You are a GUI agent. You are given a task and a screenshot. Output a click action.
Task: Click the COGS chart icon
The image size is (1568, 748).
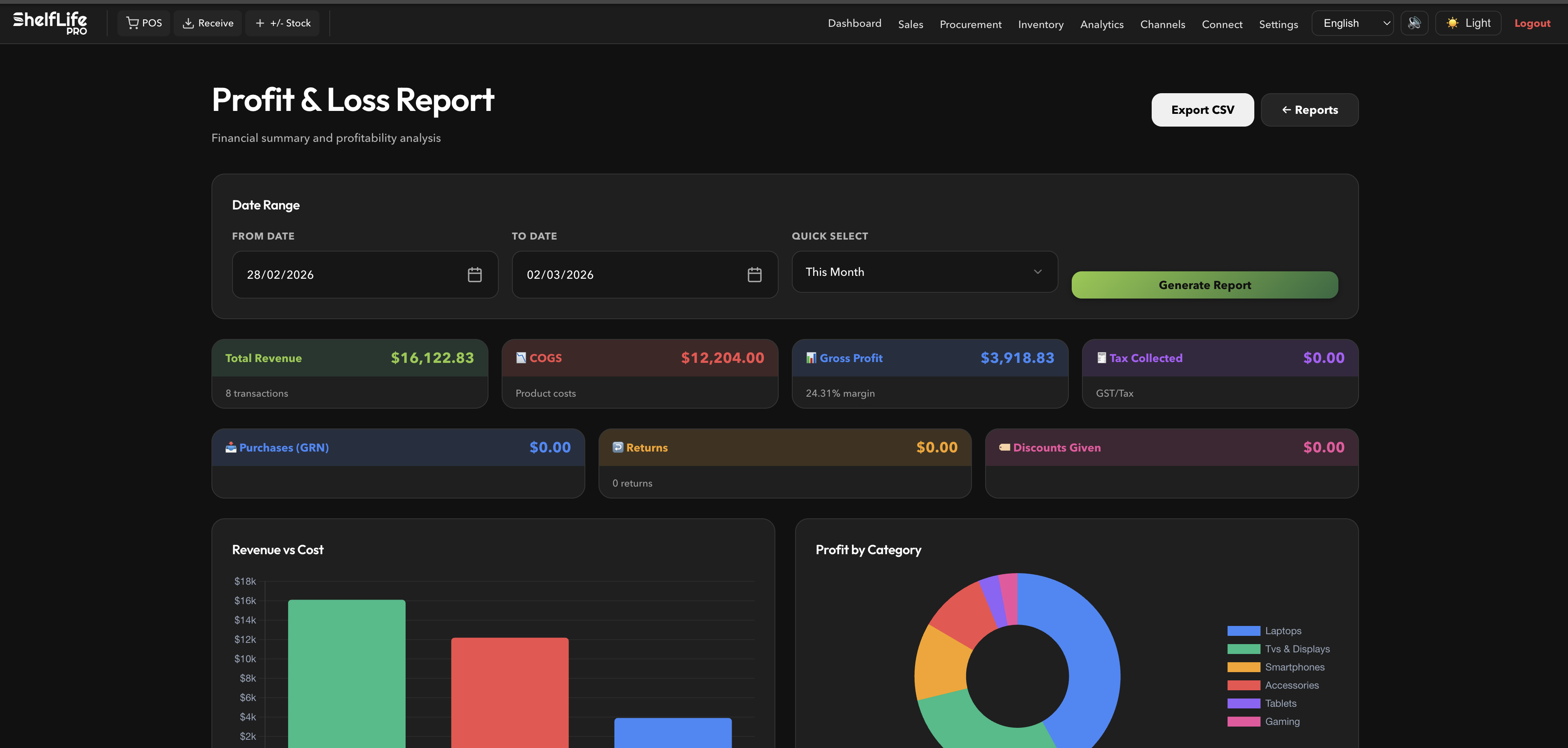pos(521,358)
